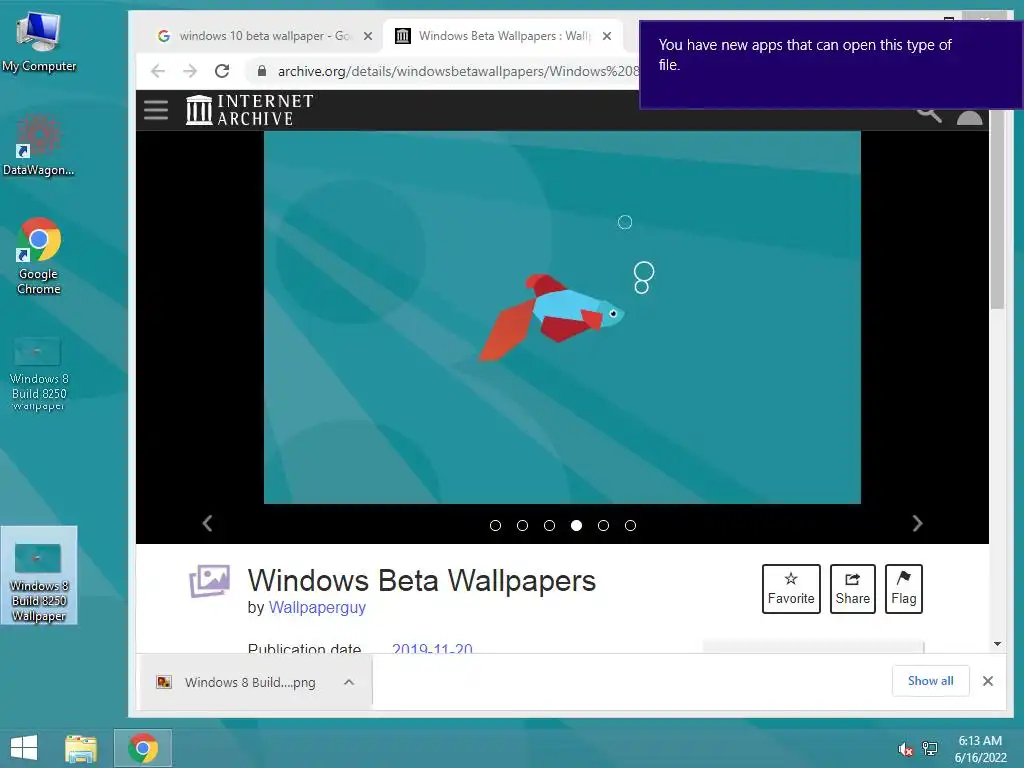
Task: Dismiss the downloads bar
Action: tap(988, 681)
